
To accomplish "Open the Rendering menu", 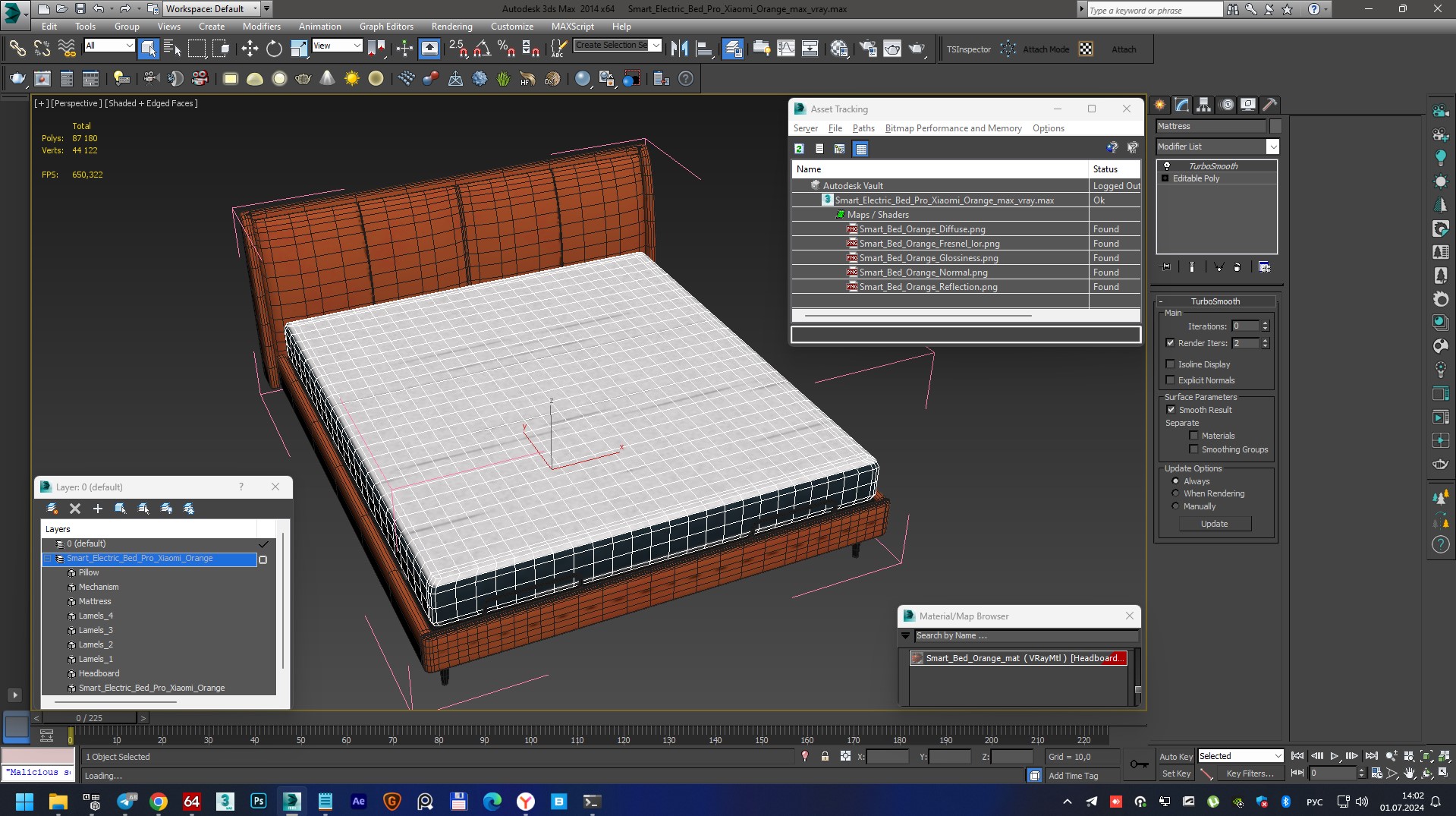I will pyautogui.click(x=451, y=27).
